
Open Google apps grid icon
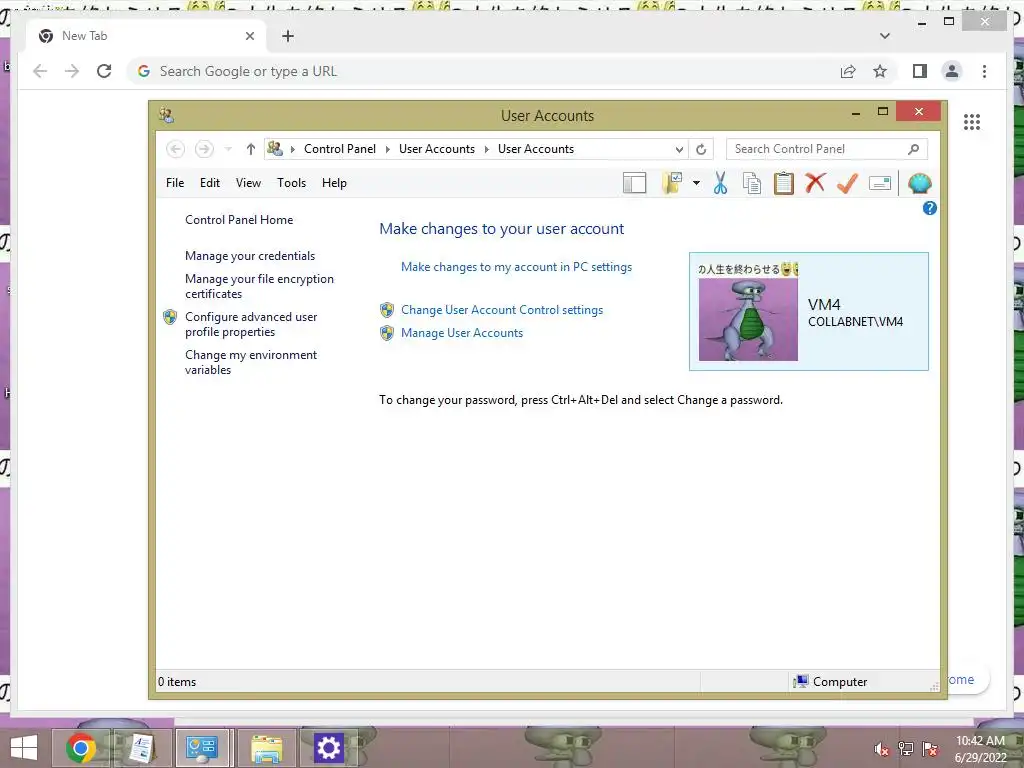tap(972, 121)
